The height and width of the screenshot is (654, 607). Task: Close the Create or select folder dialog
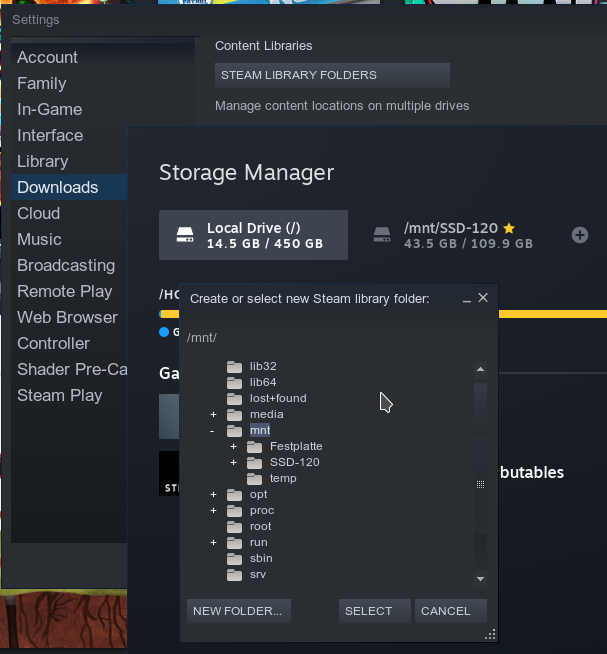pos(483,298)
